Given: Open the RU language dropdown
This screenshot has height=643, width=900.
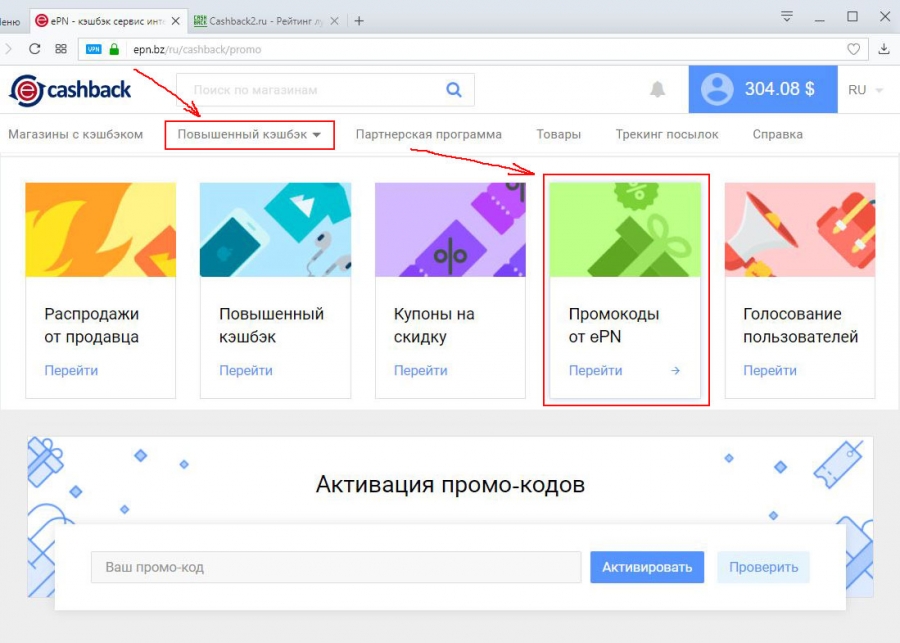Looking at the screenshot, I should (x=866, y=90).
